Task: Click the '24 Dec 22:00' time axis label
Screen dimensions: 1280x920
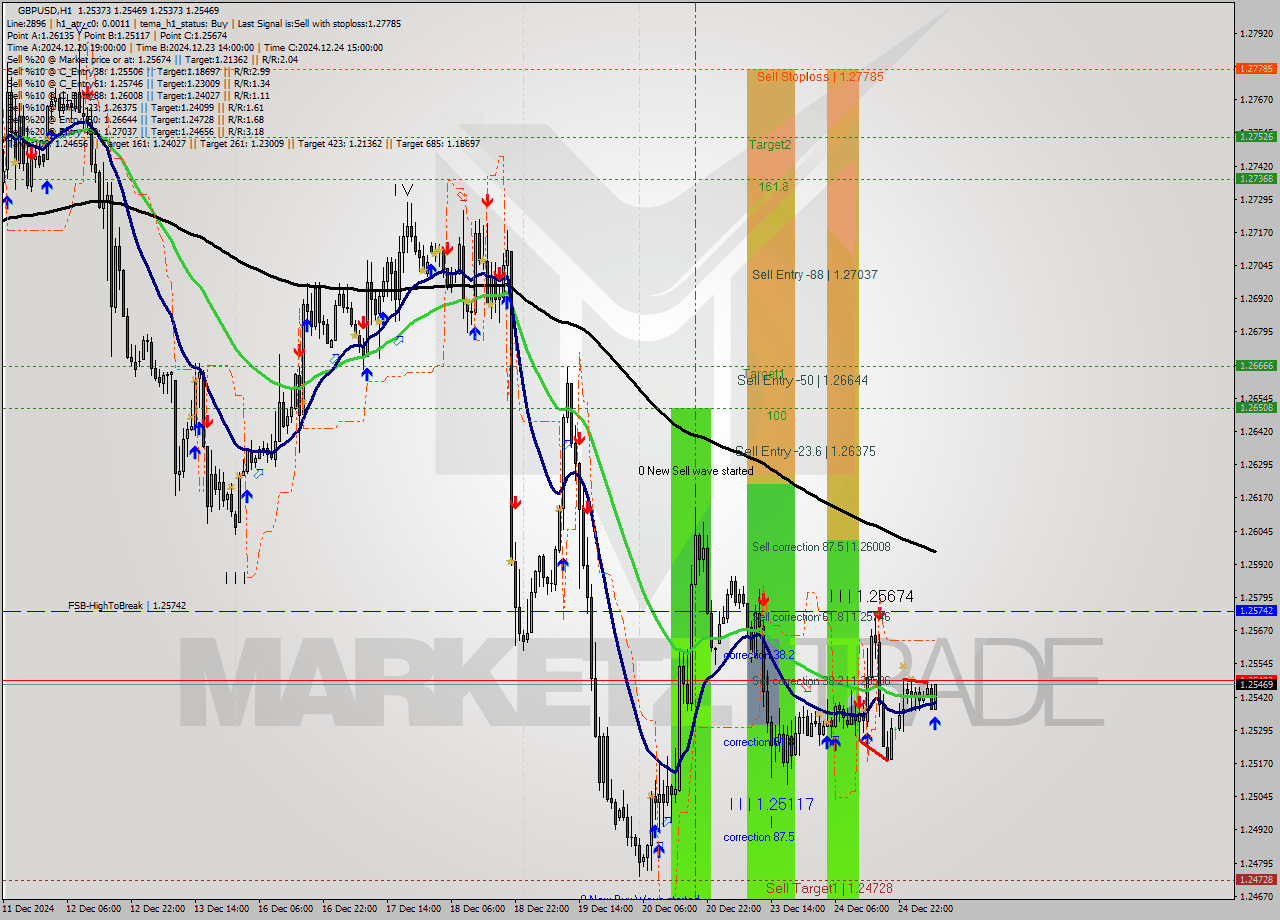Action: pos(925,909)
